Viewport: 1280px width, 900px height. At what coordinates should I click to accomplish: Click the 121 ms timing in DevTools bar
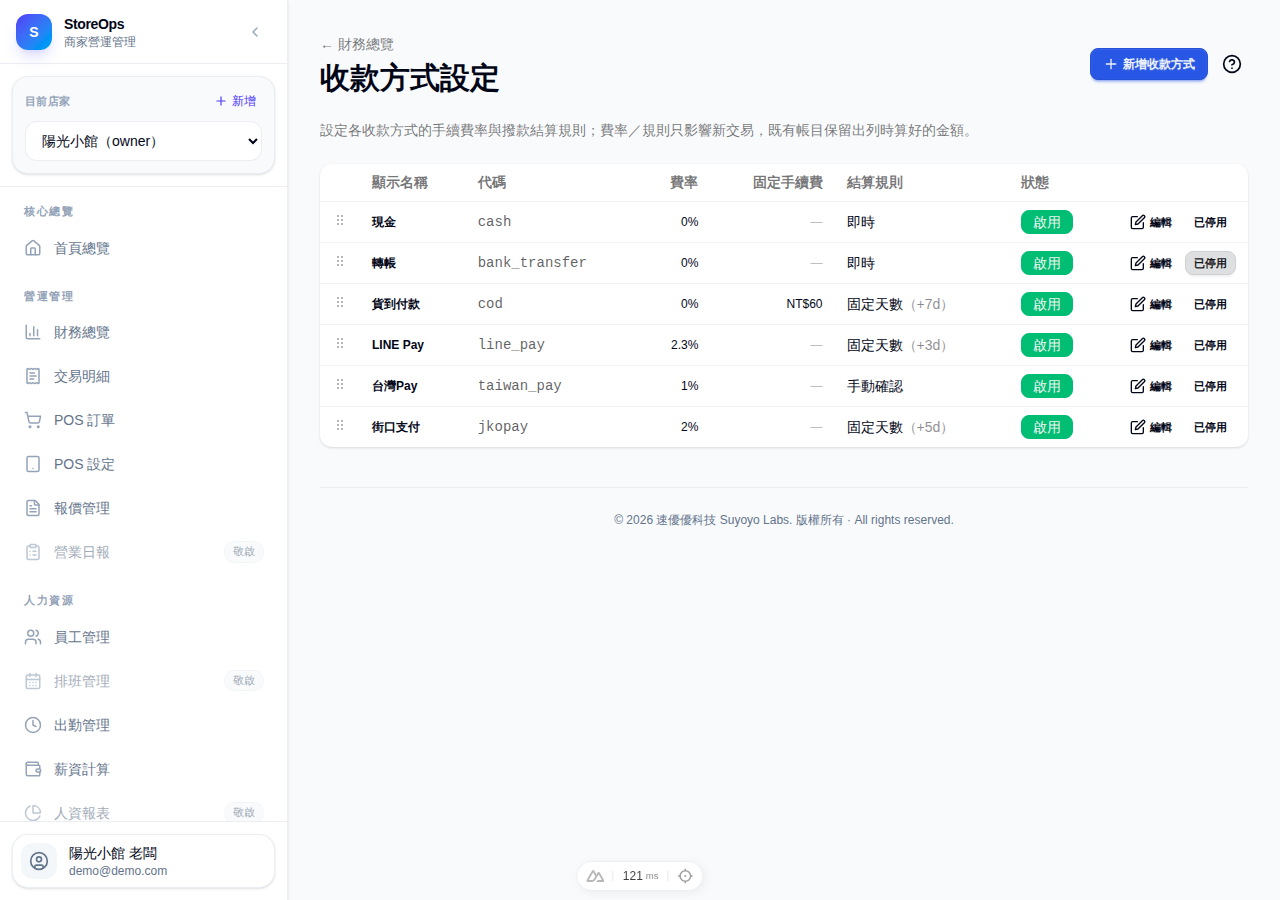click(x=640, y=876)
